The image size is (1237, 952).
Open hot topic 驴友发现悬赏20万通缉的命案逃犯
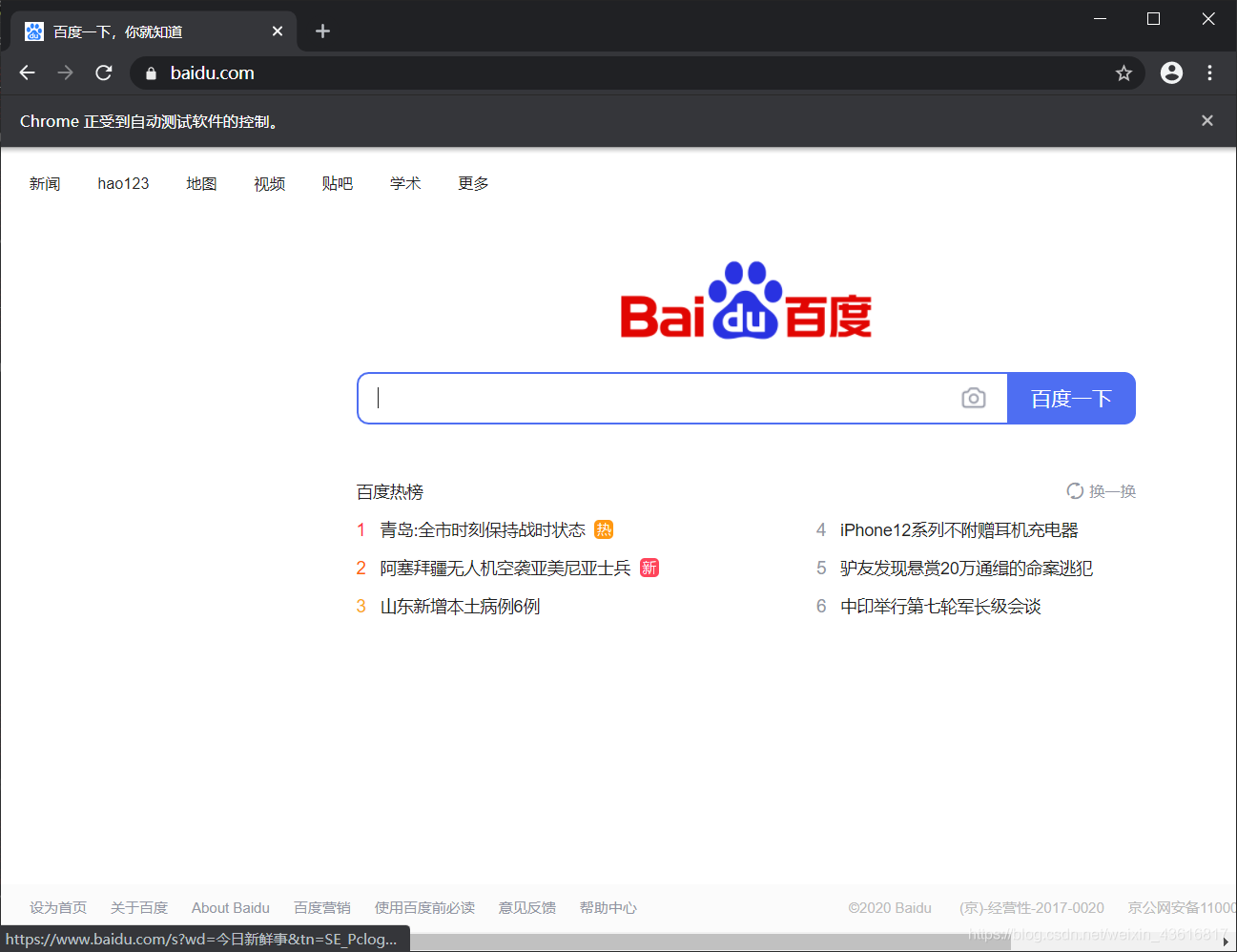coord(966,568)
